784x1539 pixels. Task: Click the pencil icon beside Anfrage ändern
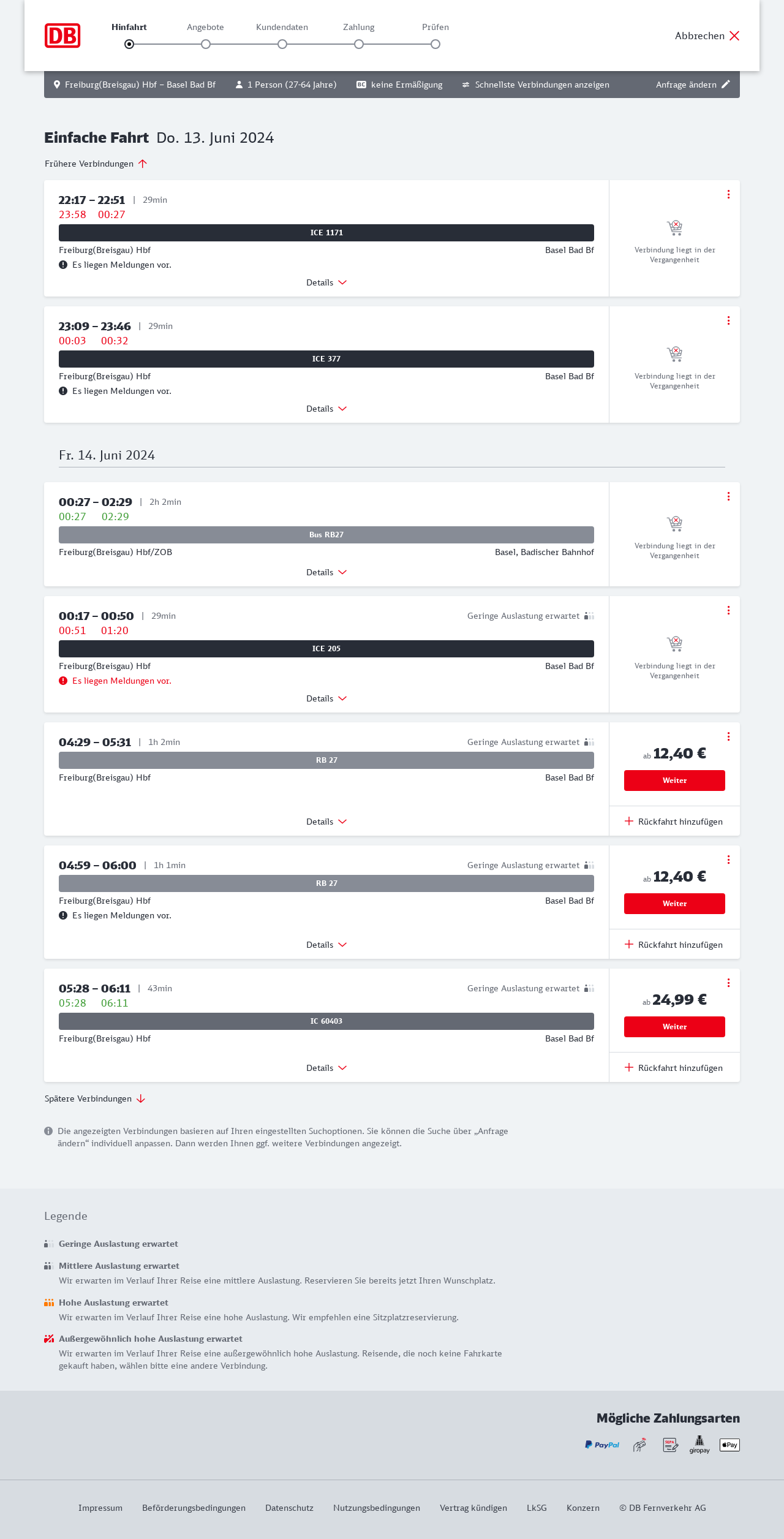(726, 85)
